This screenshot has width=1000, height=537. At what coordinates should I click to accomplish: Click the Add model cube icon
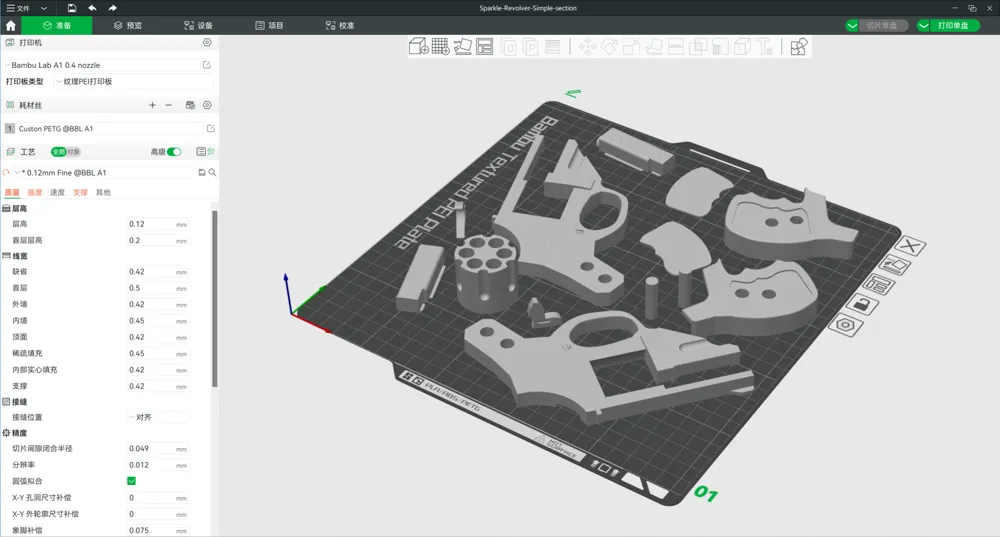(418, 47)
